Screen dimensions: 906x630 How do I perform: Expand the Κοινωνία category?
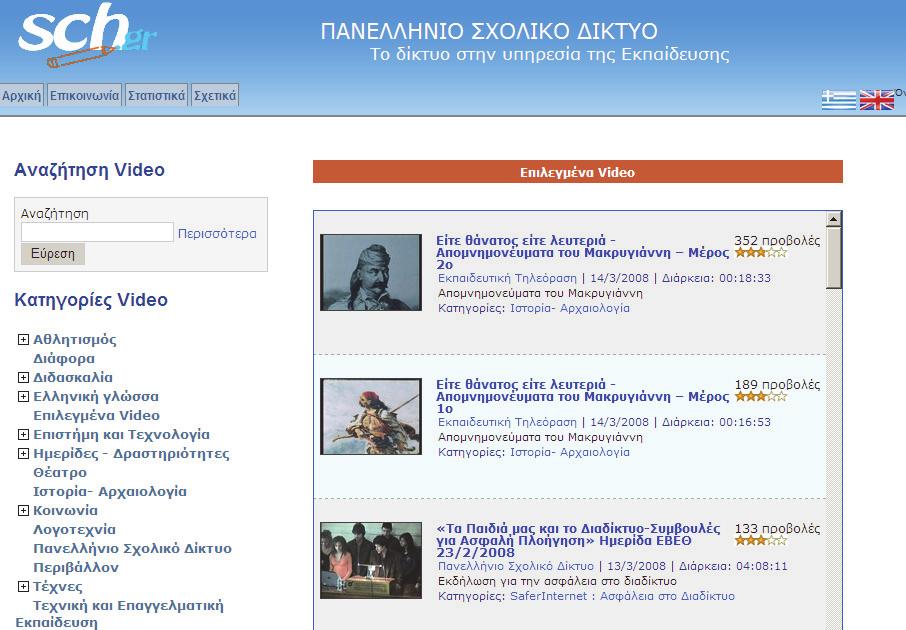click(23, 510)
